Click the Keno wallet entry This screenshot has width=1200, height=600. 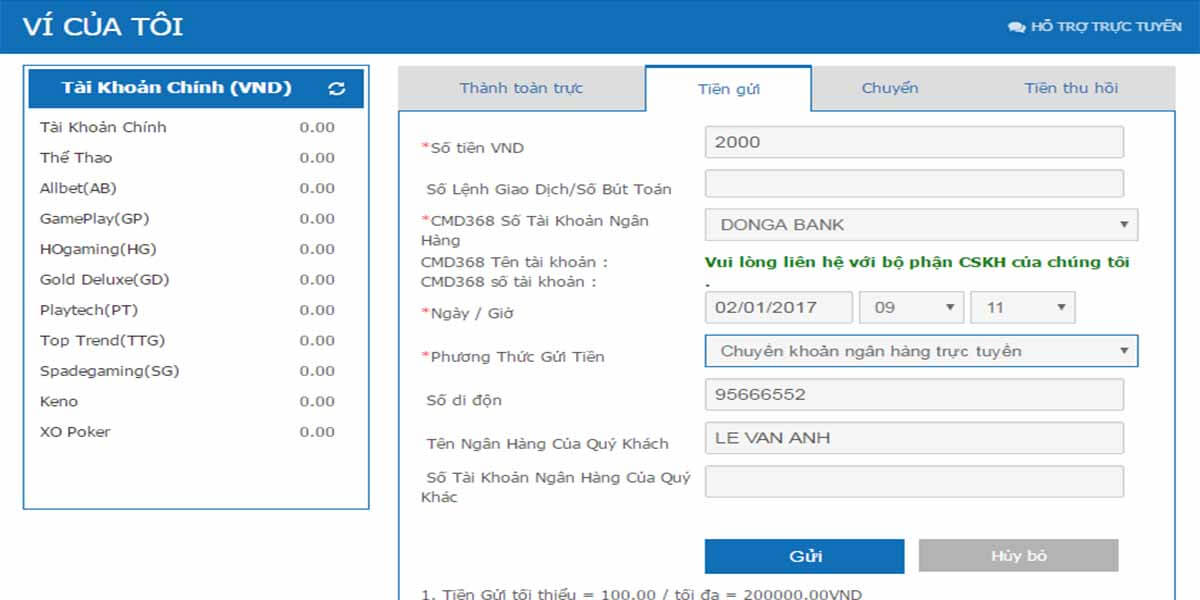[188, 402]
